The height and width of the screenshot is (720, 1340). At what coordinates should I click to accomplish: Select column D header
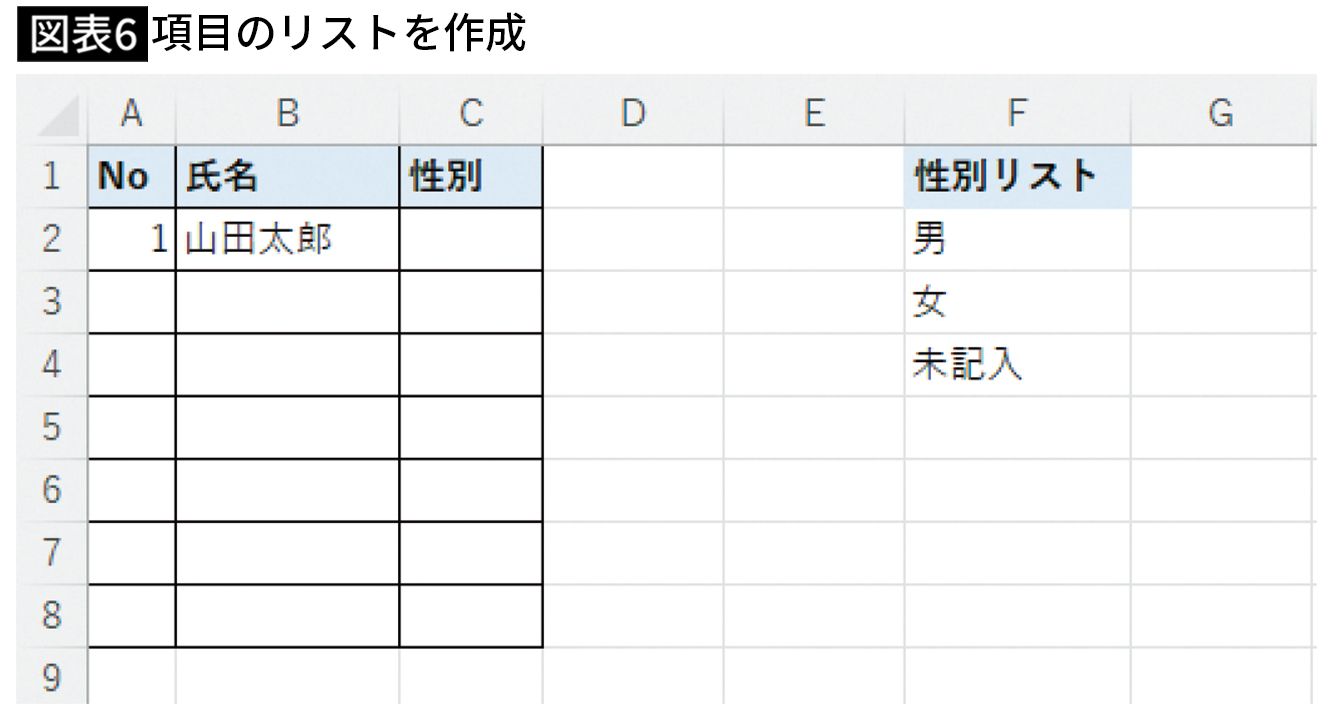coord(632,115)
